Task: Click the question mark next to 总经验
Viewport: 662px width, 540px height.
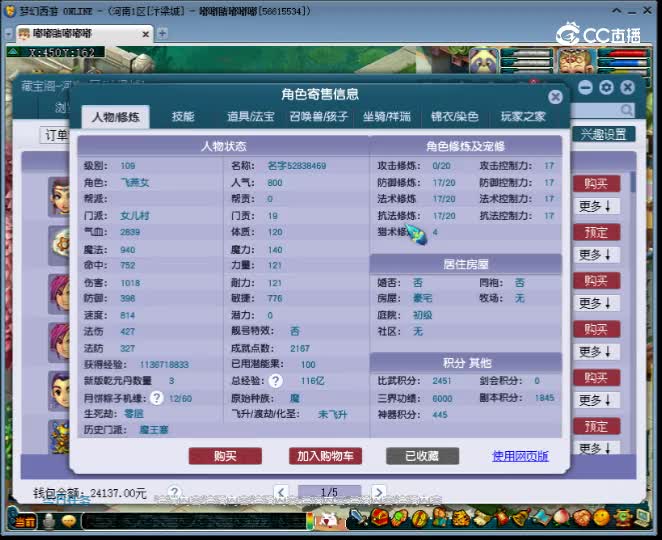Action: pos(276,381)
